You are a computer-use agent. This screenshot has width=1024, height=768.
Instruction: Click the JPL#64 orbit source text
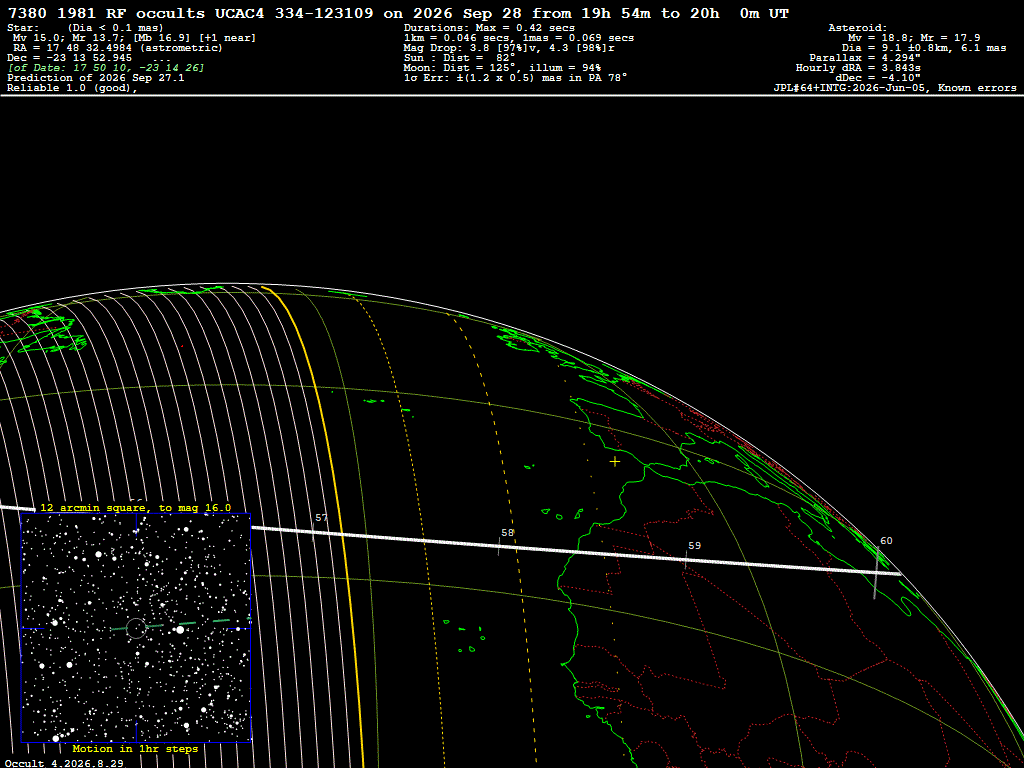click(895, 88)
